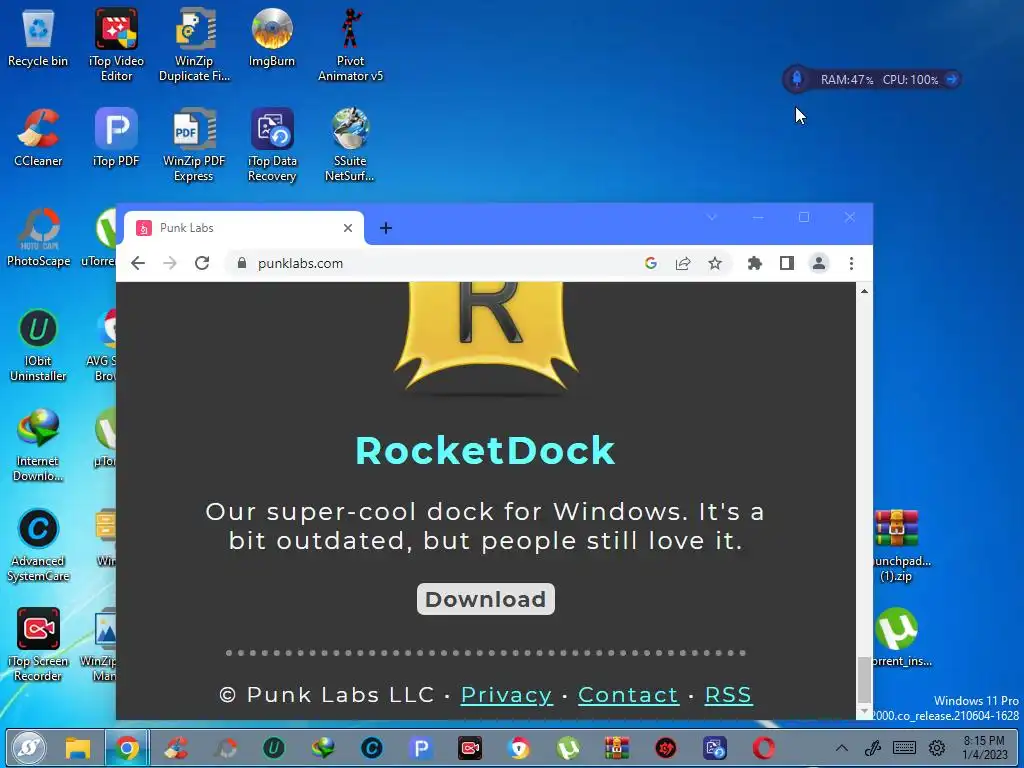The image size is (1024, 768).
Task: Go forward in Chrome
Action: 170,263
